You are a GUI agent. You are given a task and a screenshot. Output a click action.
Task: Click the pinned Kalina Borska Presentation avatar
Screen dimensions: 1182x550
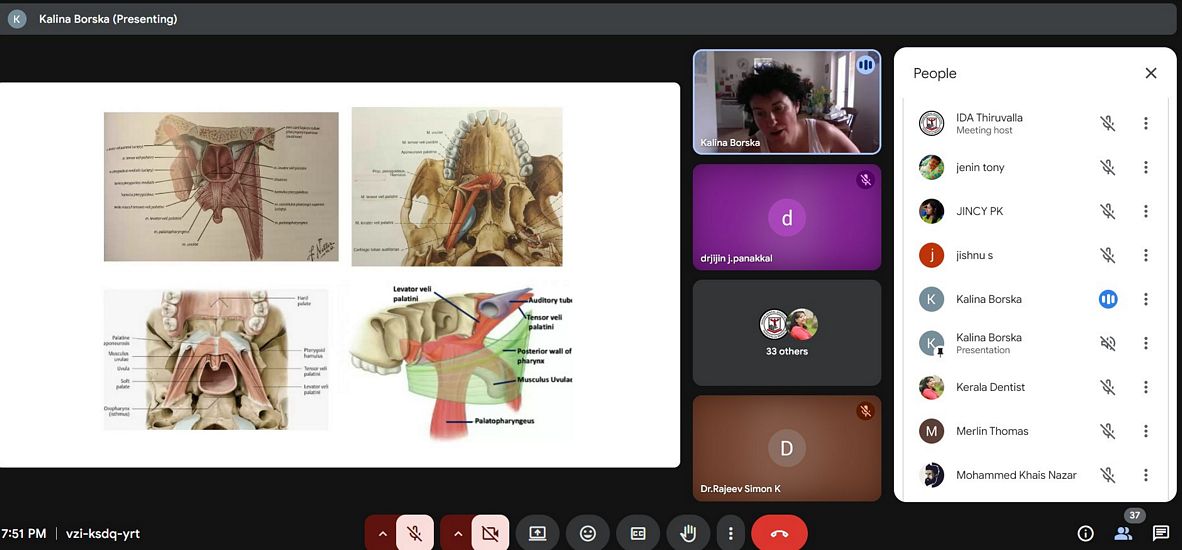point(932,344)
